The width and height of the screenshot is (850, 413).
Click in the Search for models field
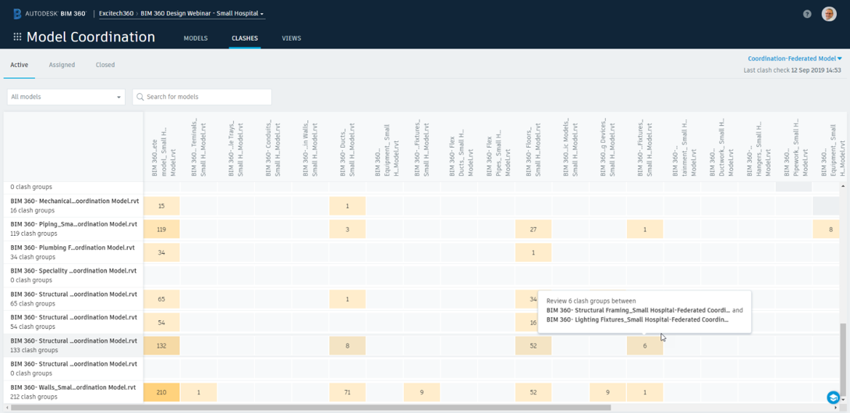[202, 97]
